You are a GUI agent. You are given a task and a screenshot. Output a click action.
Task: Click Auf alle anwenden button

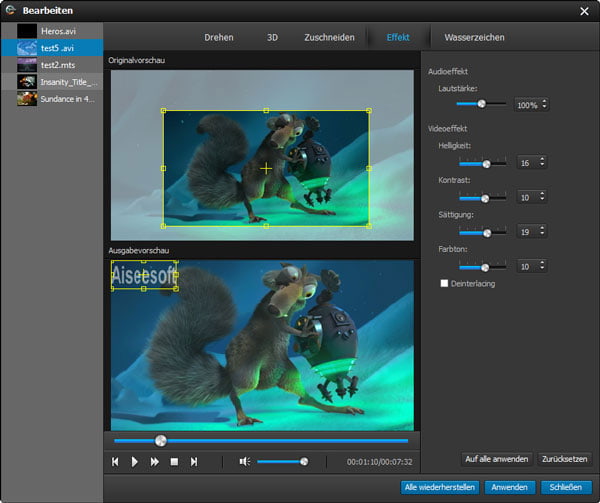click(x=496, y=459)
